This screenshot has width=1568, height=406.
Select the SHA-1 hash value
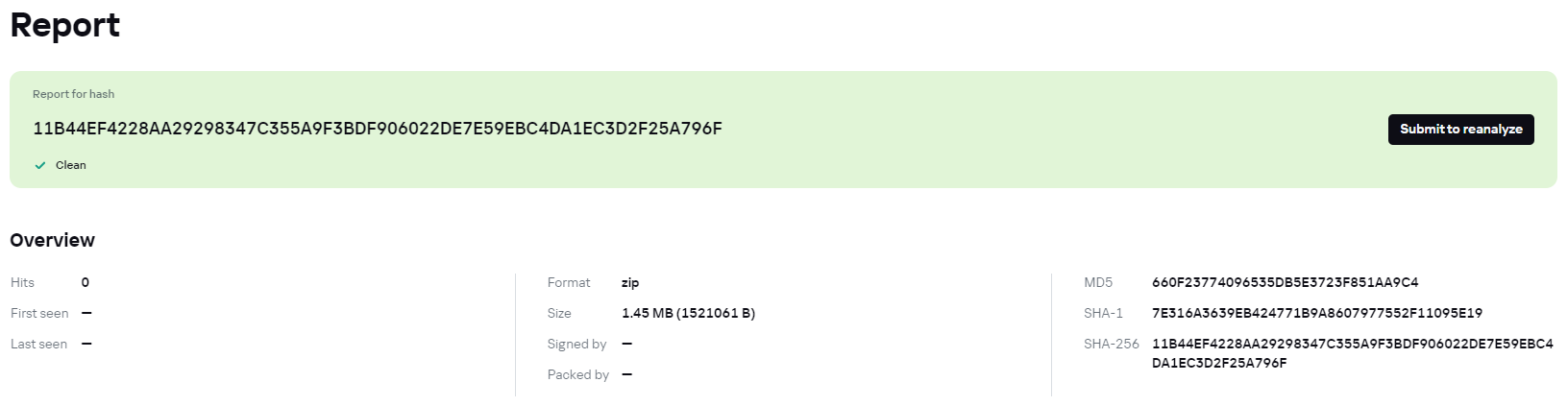click(1317, 313)
